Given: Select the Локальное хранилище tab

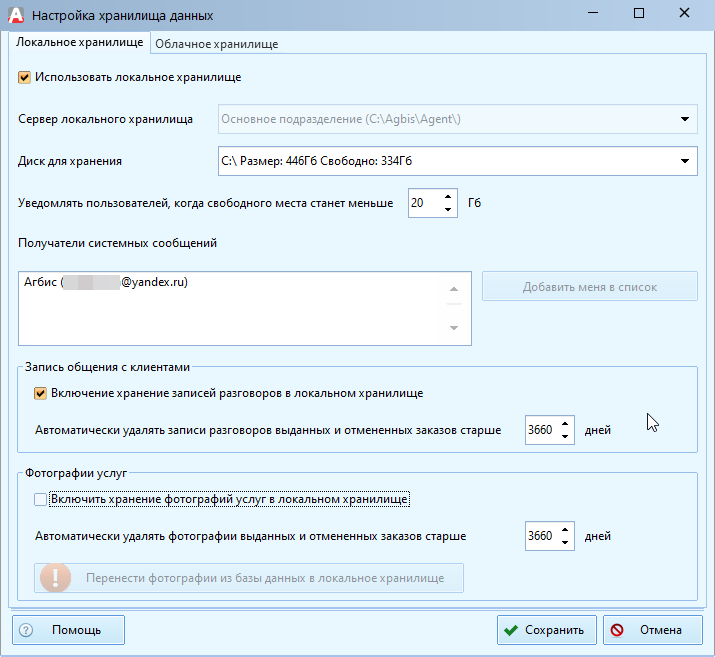Looking at the screenshot, I should click(80, 42).
